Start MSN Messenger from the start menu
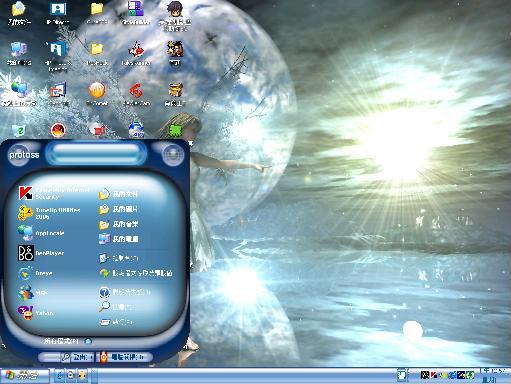 (33, 293)
